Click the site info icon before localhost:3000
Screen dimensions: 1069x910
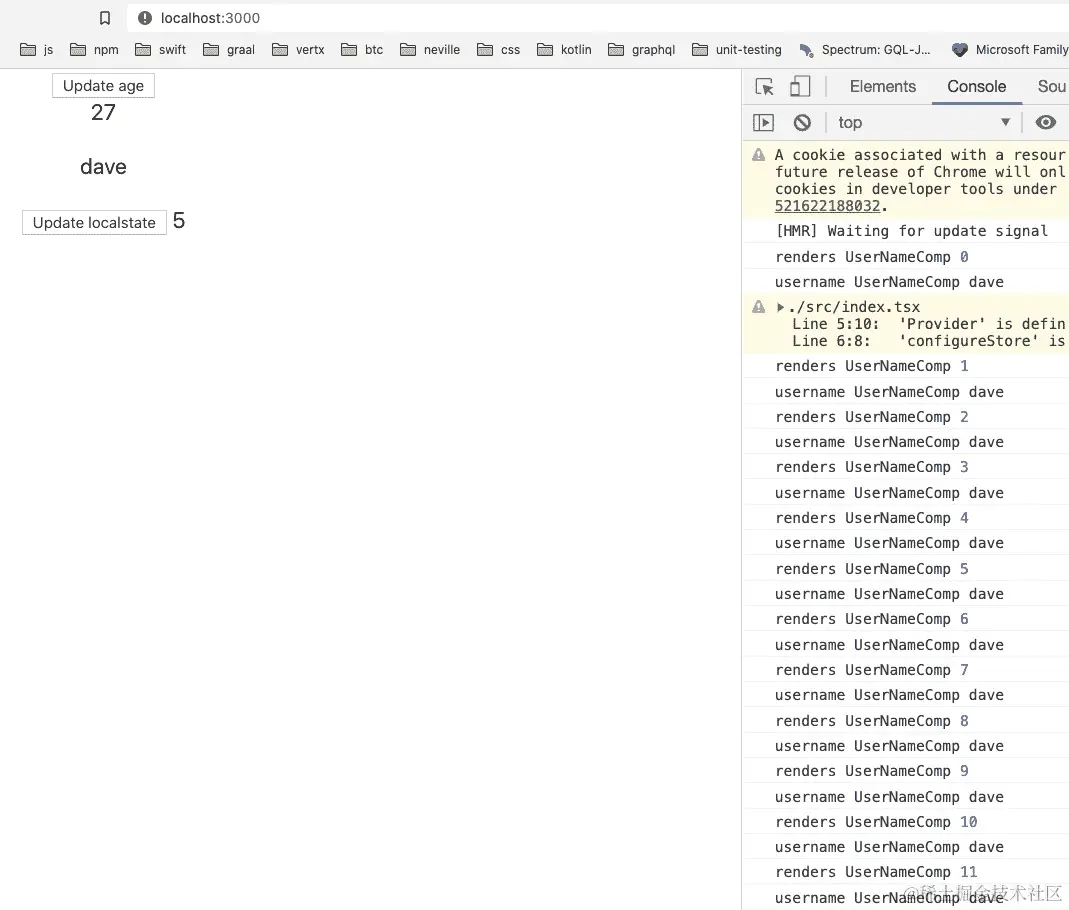click(145, 18)
